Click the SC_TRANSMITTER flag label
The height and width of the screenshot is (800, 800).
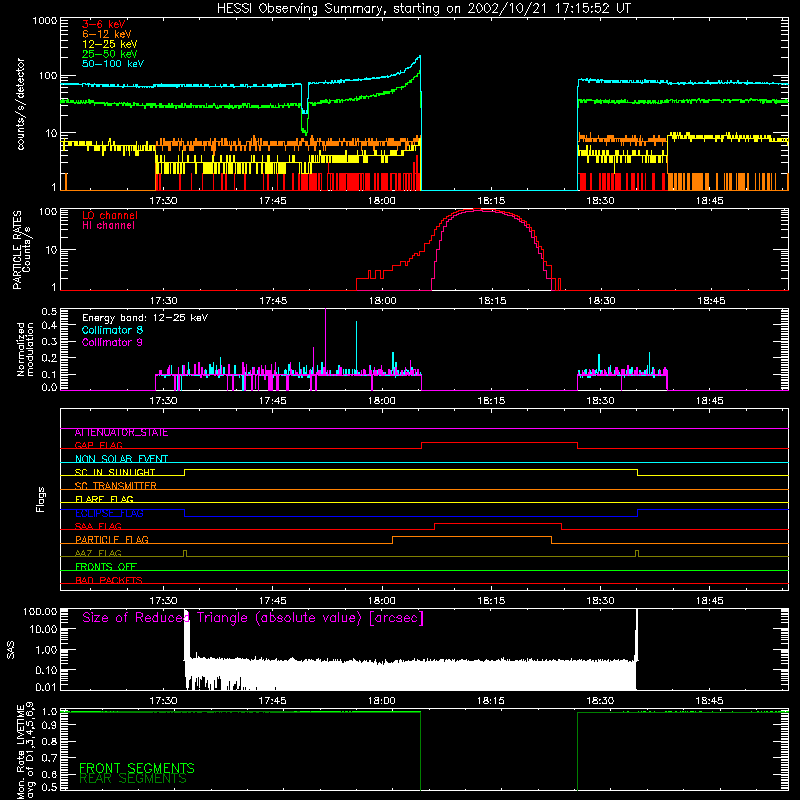coord(116,486)
